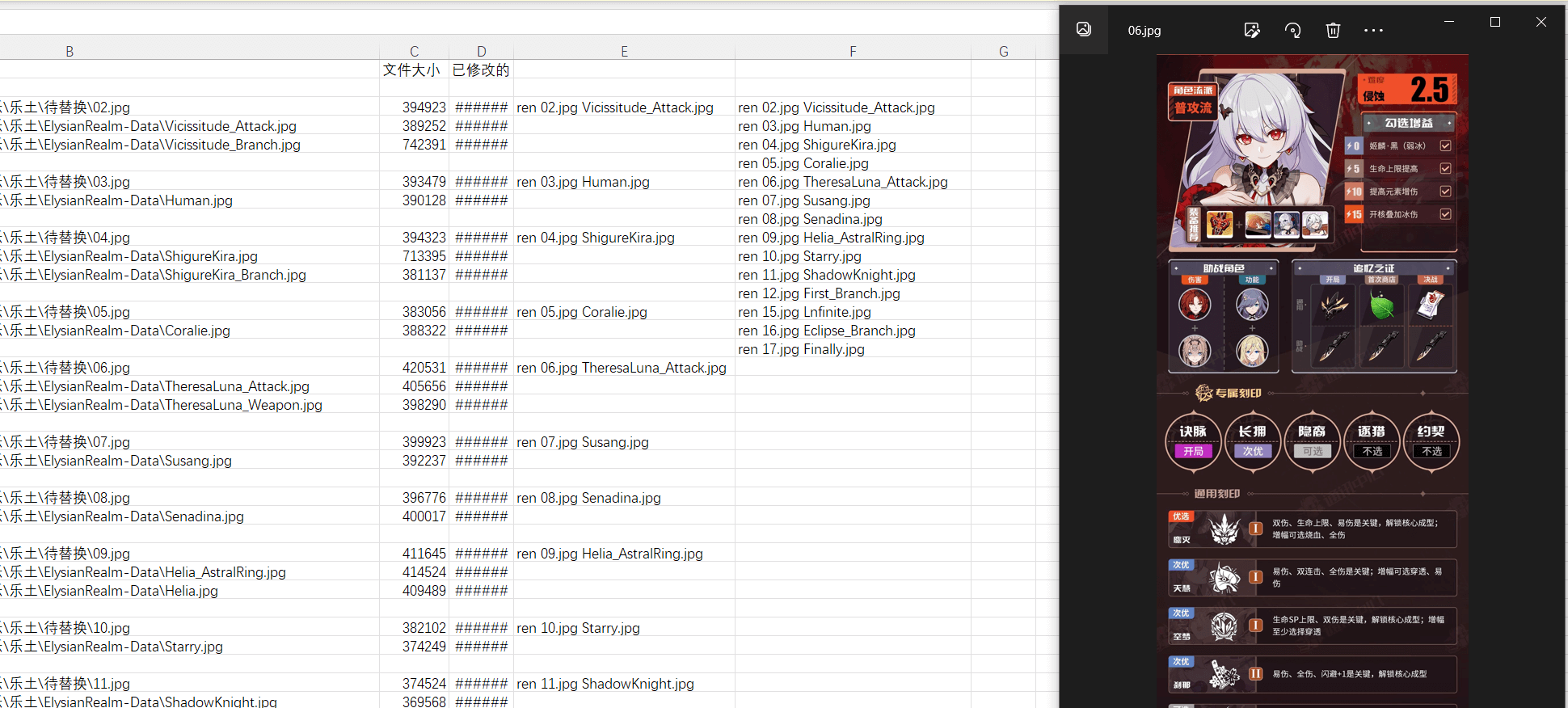
Task: Select cell ElysianRealm-Data\Helia.jpg
Action: click(x=189, y=590)
